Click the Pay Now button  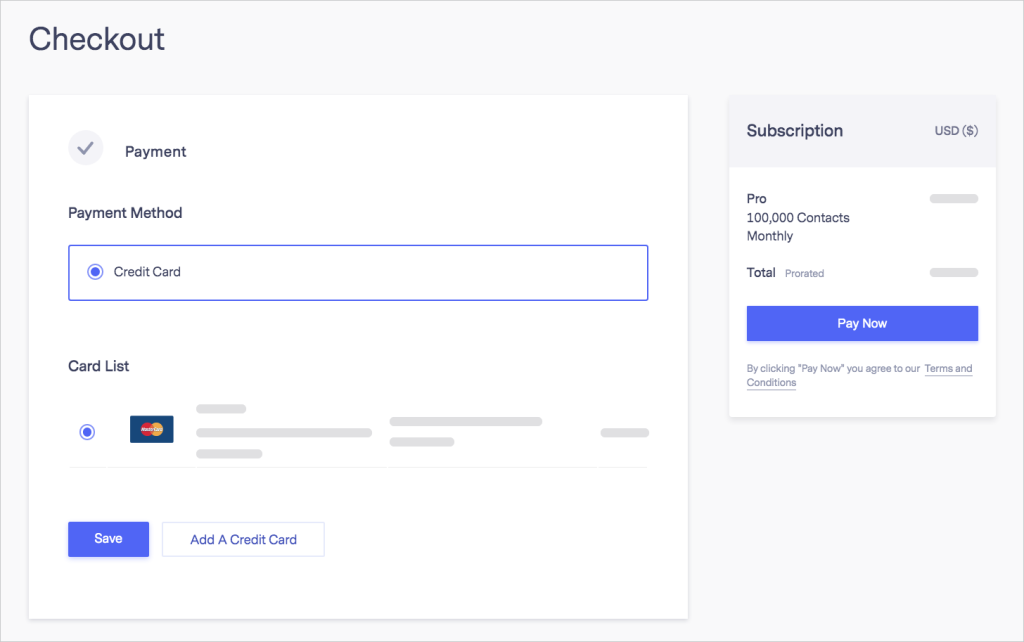[x=862, y=323]
